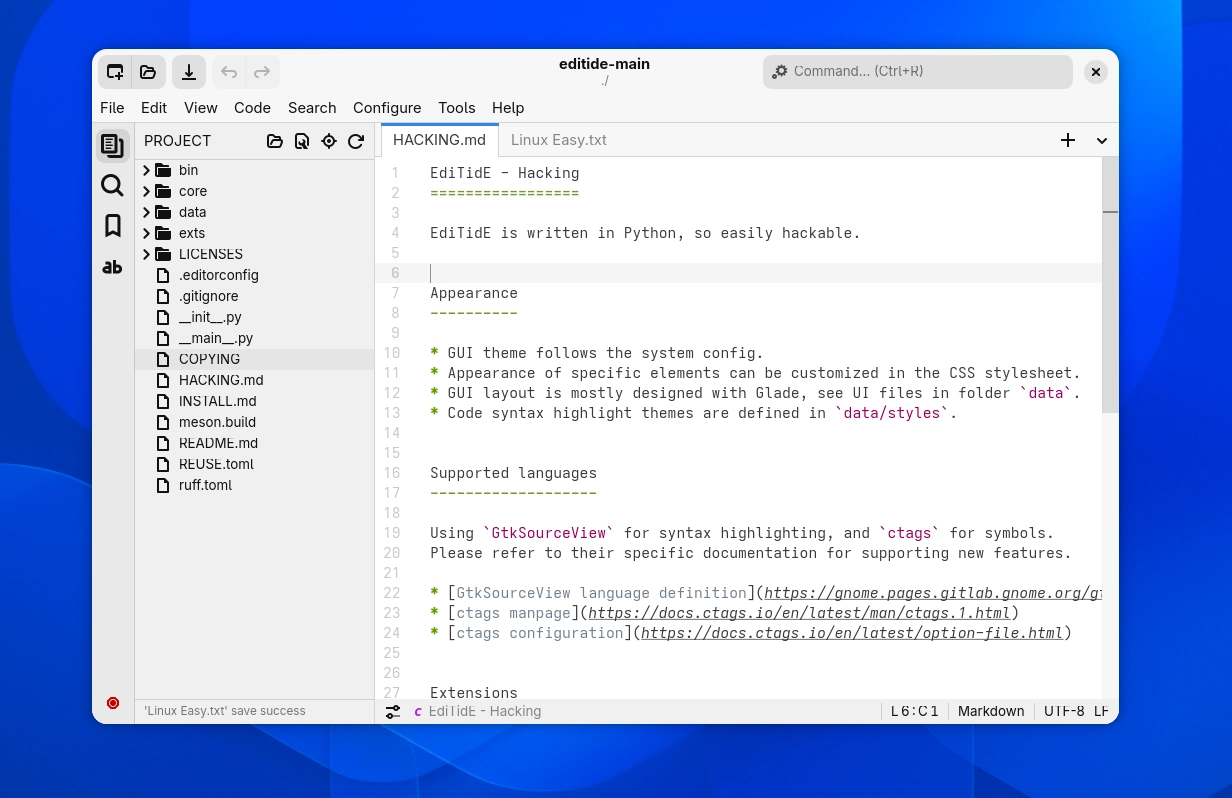
Task: Select ruff.toml in project tree
Action: click(x=205, y=485)
